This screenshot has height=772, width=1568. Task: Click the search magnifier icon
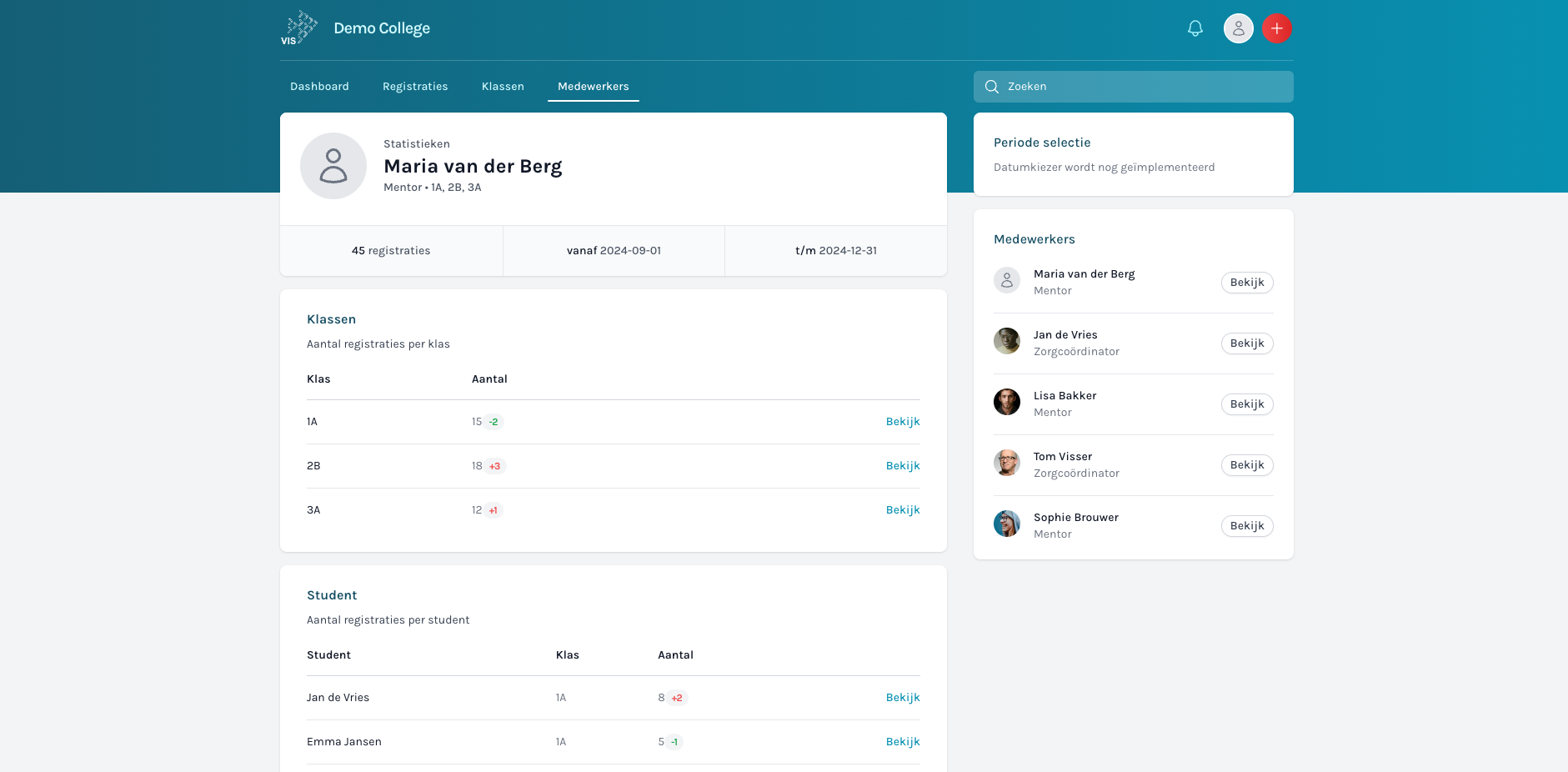coord(992,86)
